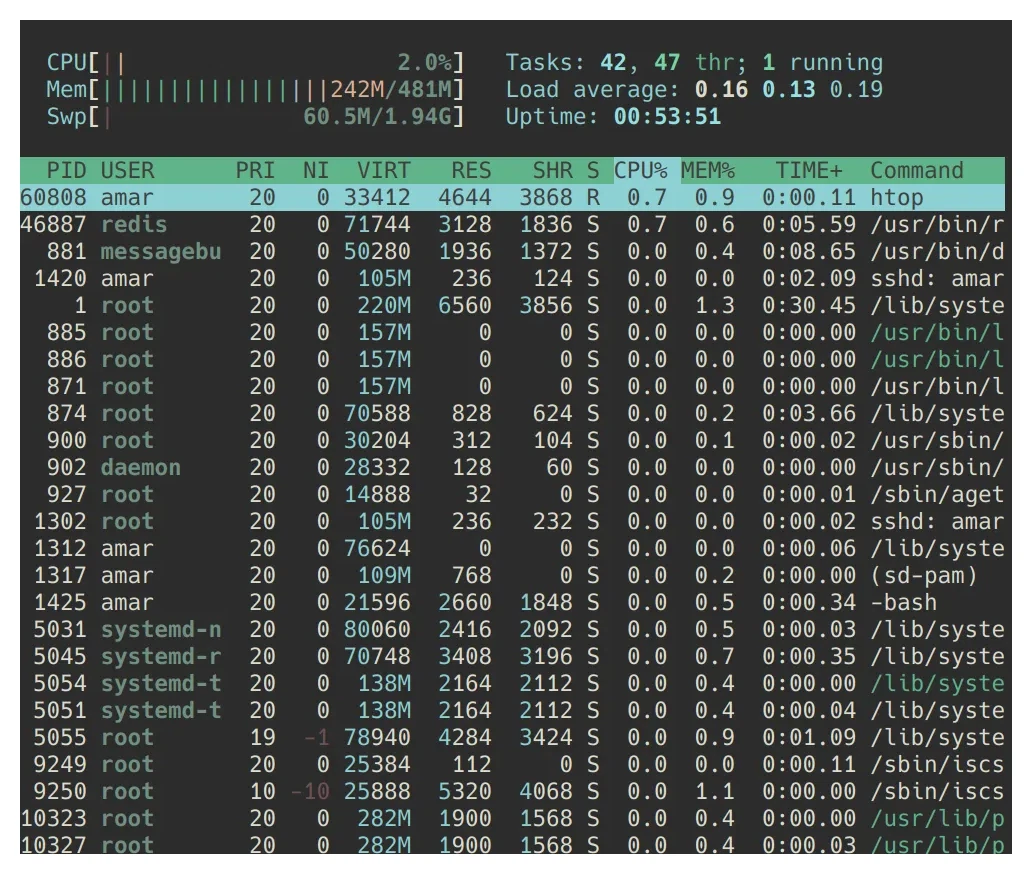Click the Tasks count line
Image resolution: width=1032 pixels, height=874 pixels.
pyautogui.click(x=694, y=63)
